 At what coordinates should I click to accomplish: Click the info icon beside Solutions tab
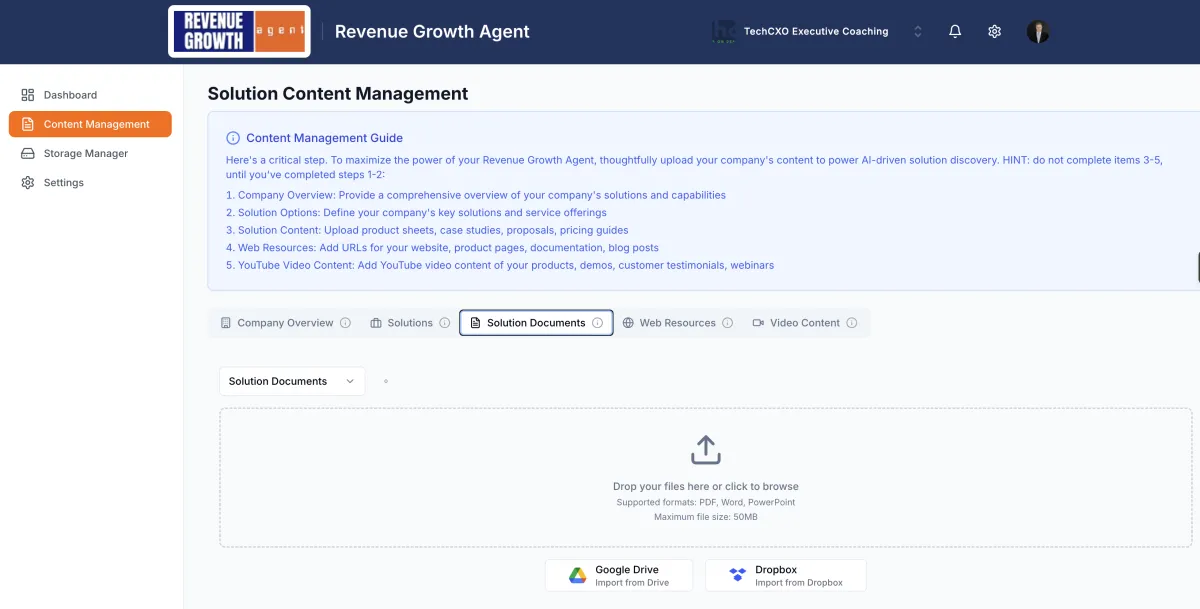click(x=445, y=323)
